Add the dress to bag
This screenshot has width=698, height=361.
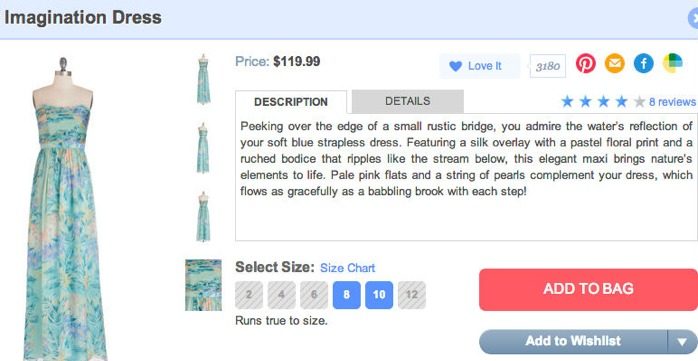click(x=588, y=289)
